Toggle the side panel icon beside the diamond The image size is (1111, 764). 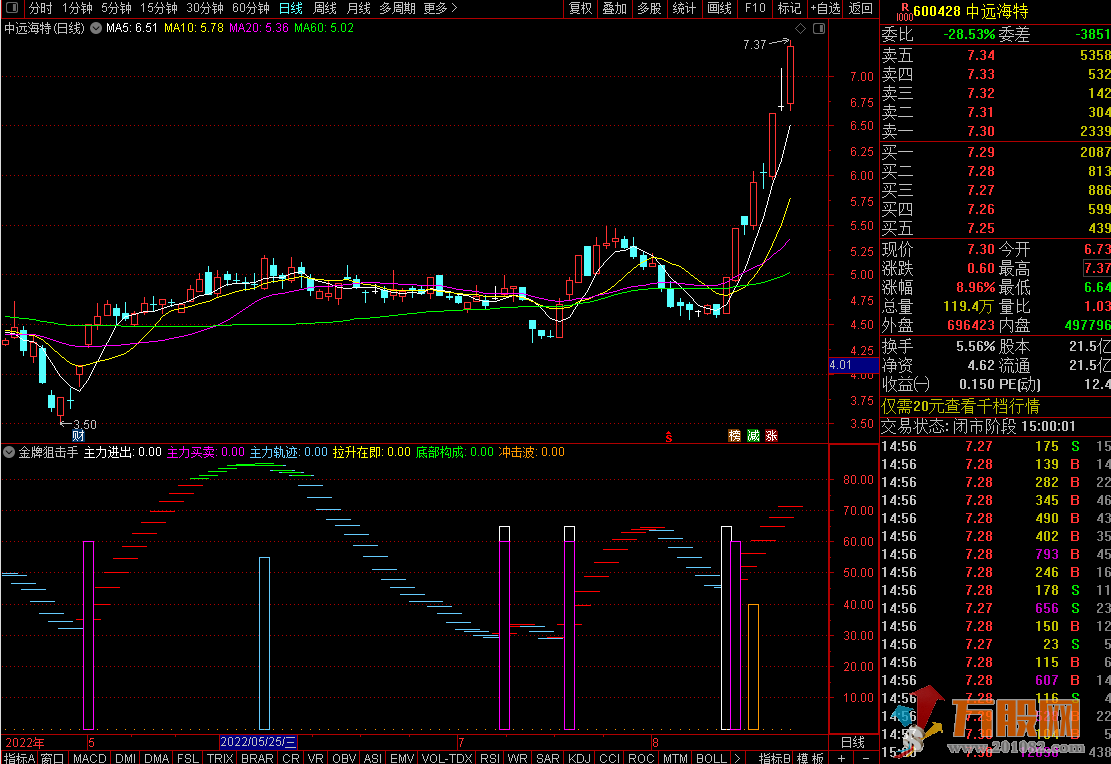(819, 28)
